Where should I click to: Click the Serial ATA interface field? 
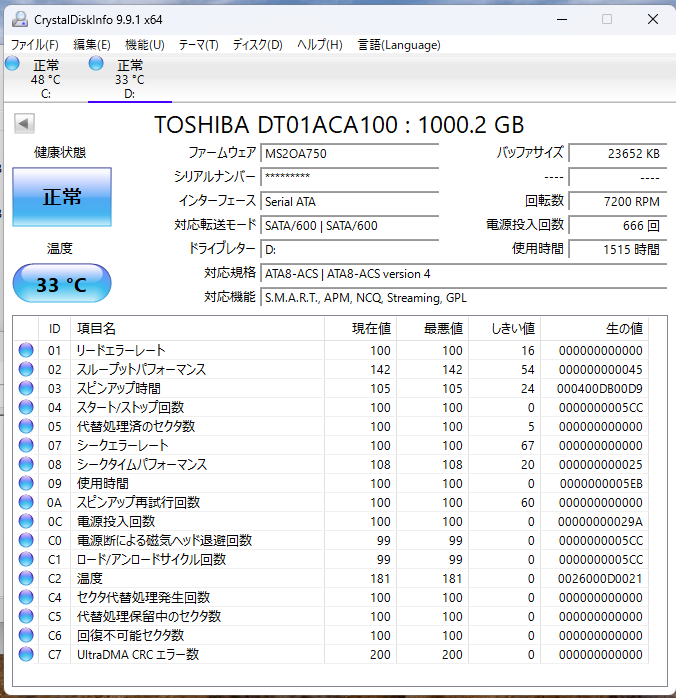350,202
